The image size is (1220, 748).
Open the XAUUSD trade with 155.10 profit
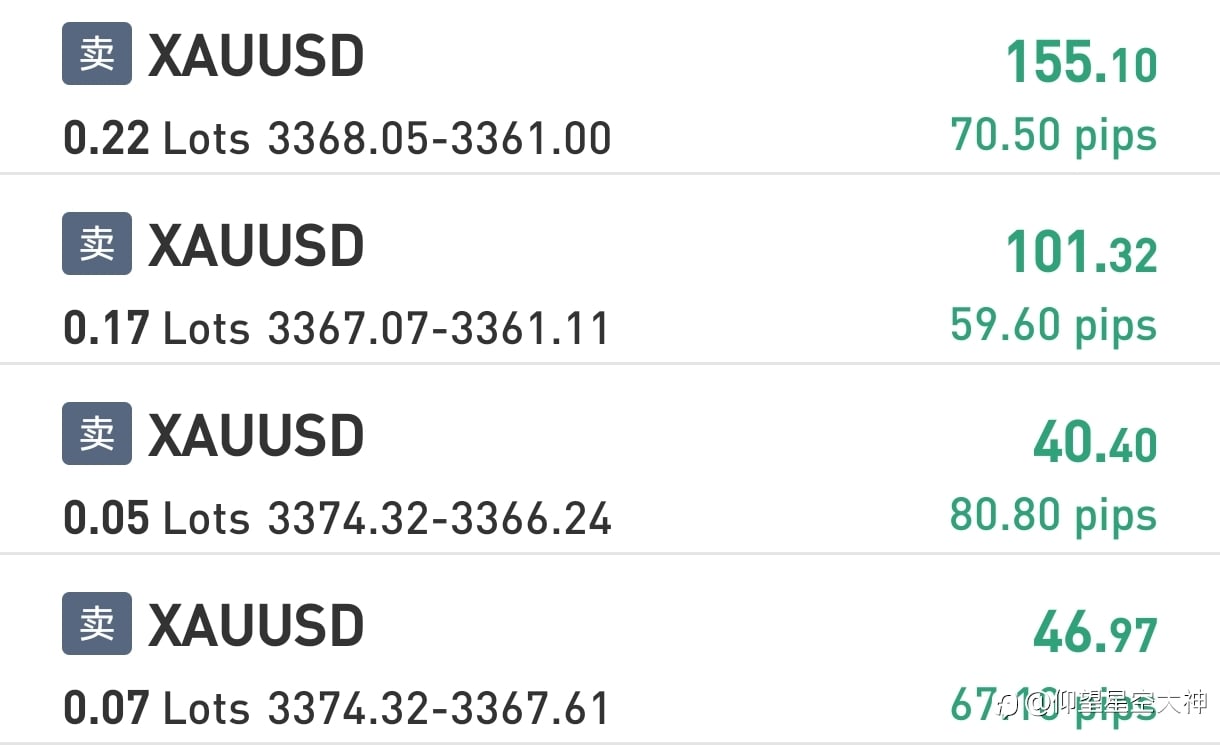[610, 87]
